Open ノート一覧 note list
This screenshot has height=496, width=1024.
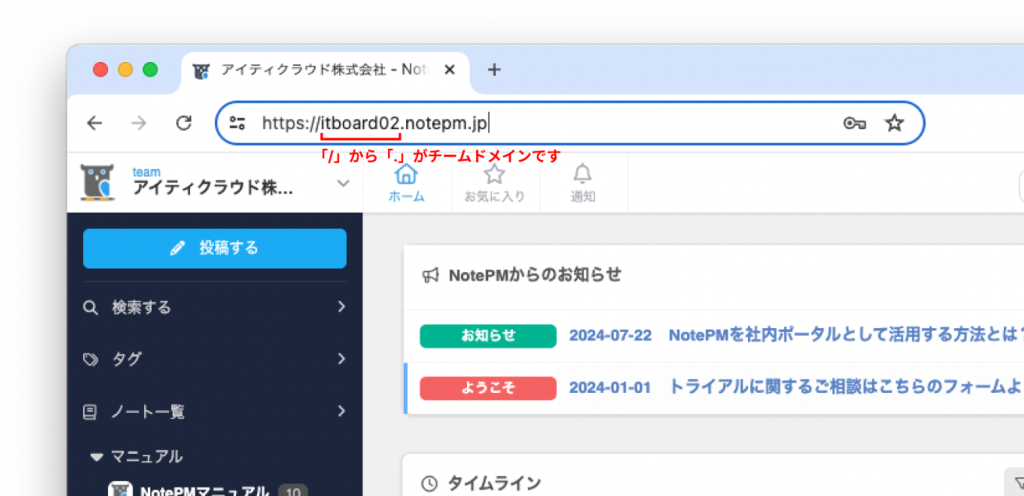coord(214,411)
